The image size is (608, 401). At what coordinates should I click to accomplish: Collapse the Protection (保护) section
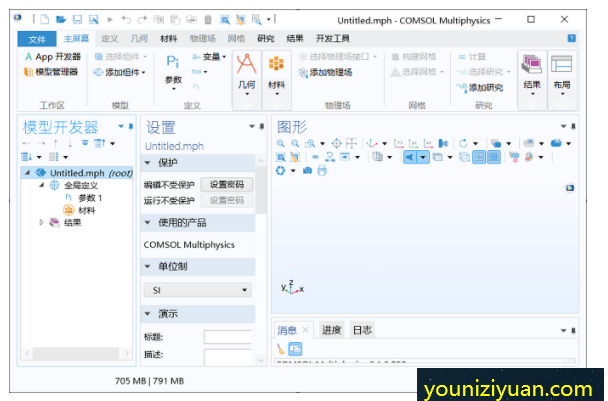[x=147, y=163]
